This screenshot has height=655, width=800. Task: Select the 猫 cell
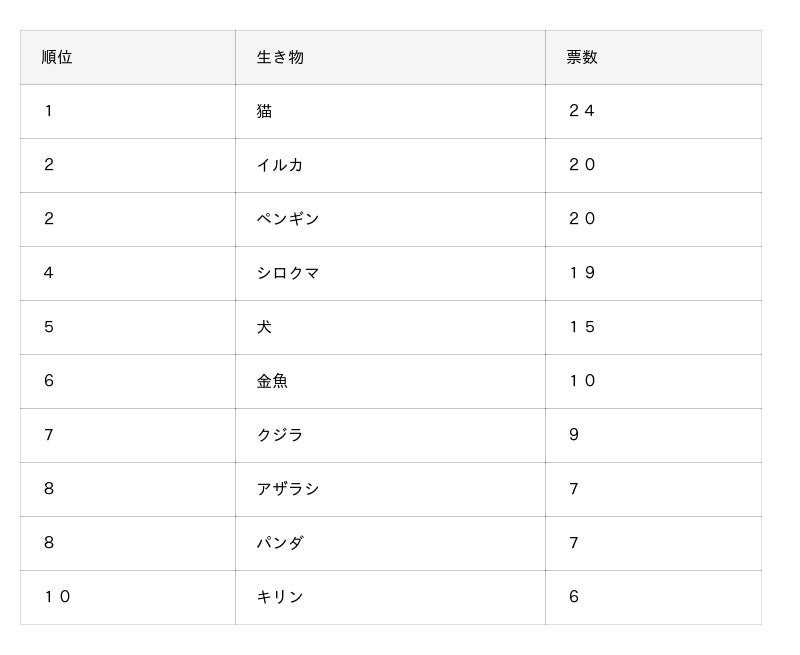tap(264, 111)
